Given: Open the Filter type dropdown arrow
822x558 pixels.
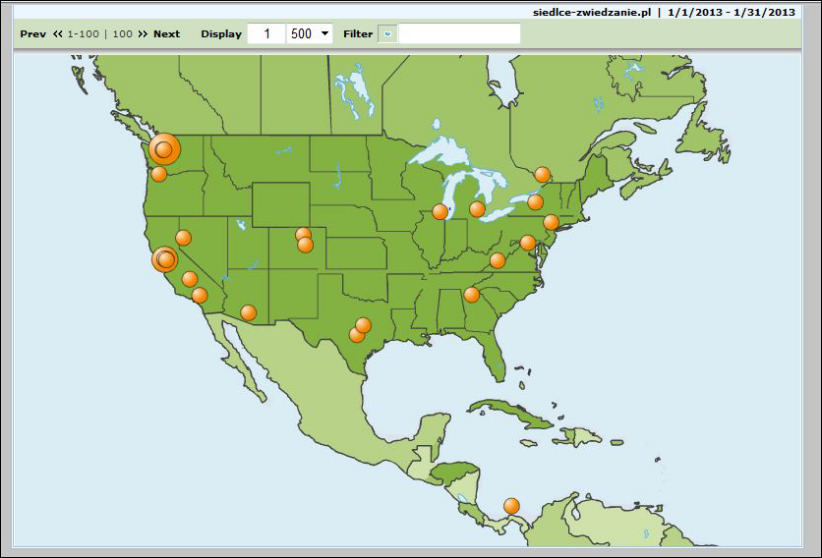Looking at the screenshot, I should 387,34.
